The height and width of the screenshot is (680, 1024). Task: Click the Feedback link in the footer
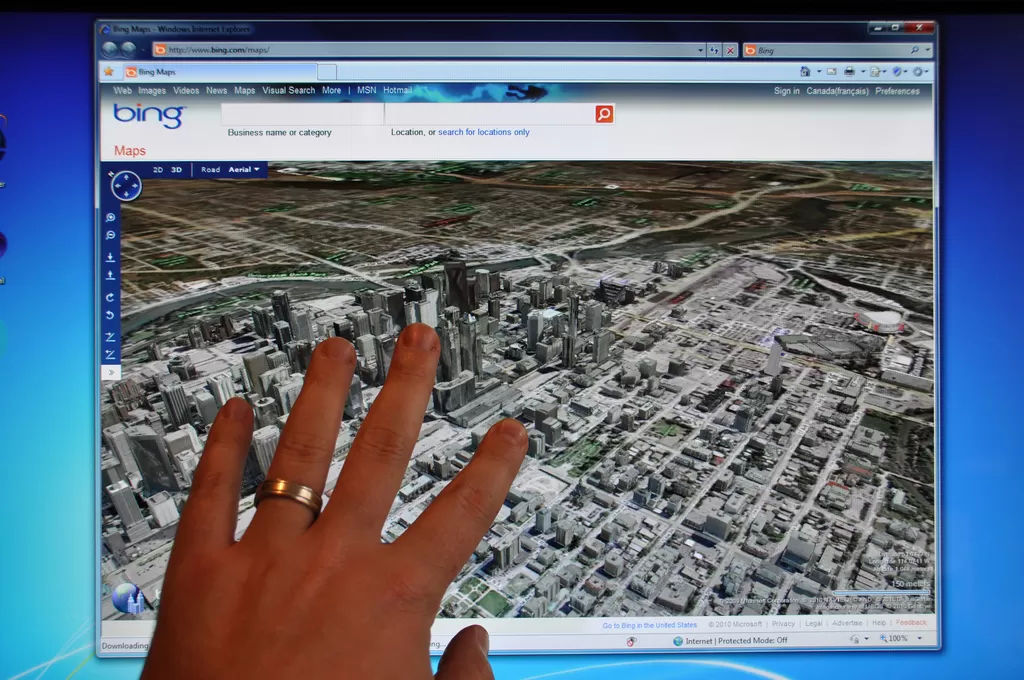click(x=911, y=623)
